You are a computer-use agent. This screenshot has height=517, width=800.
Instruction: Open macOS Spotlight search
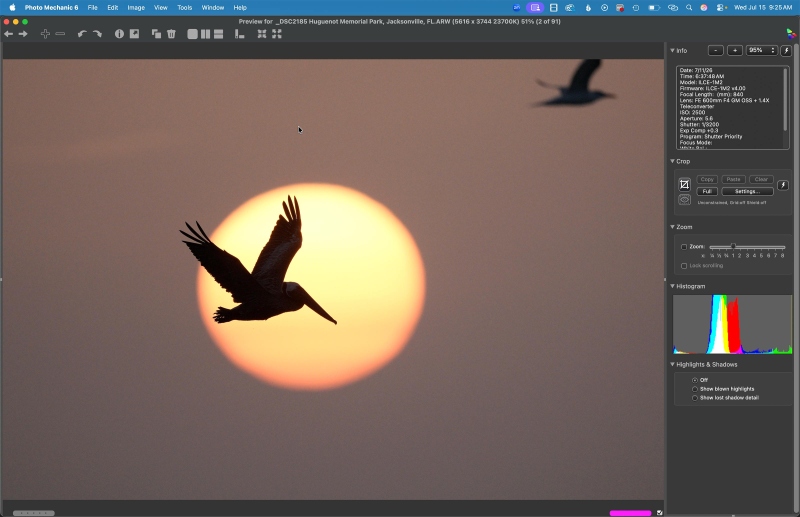[689, 8]
